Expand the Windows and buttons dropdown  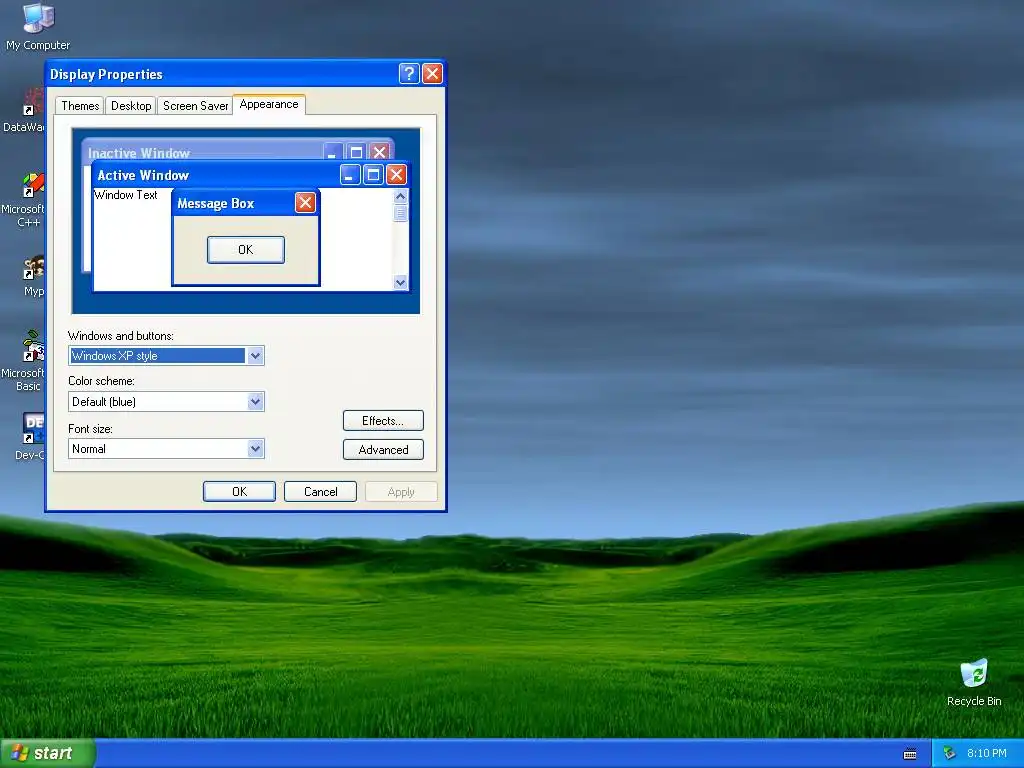pyautogui.click(x=255, y=356)
